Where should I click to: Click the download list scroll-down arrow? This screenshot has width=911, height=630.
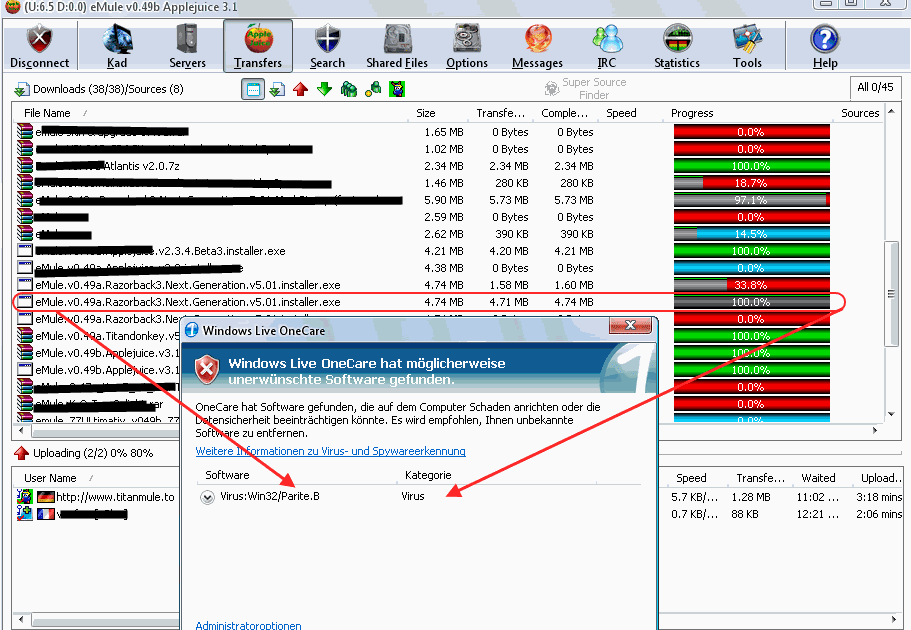click(x=891, y=414)
